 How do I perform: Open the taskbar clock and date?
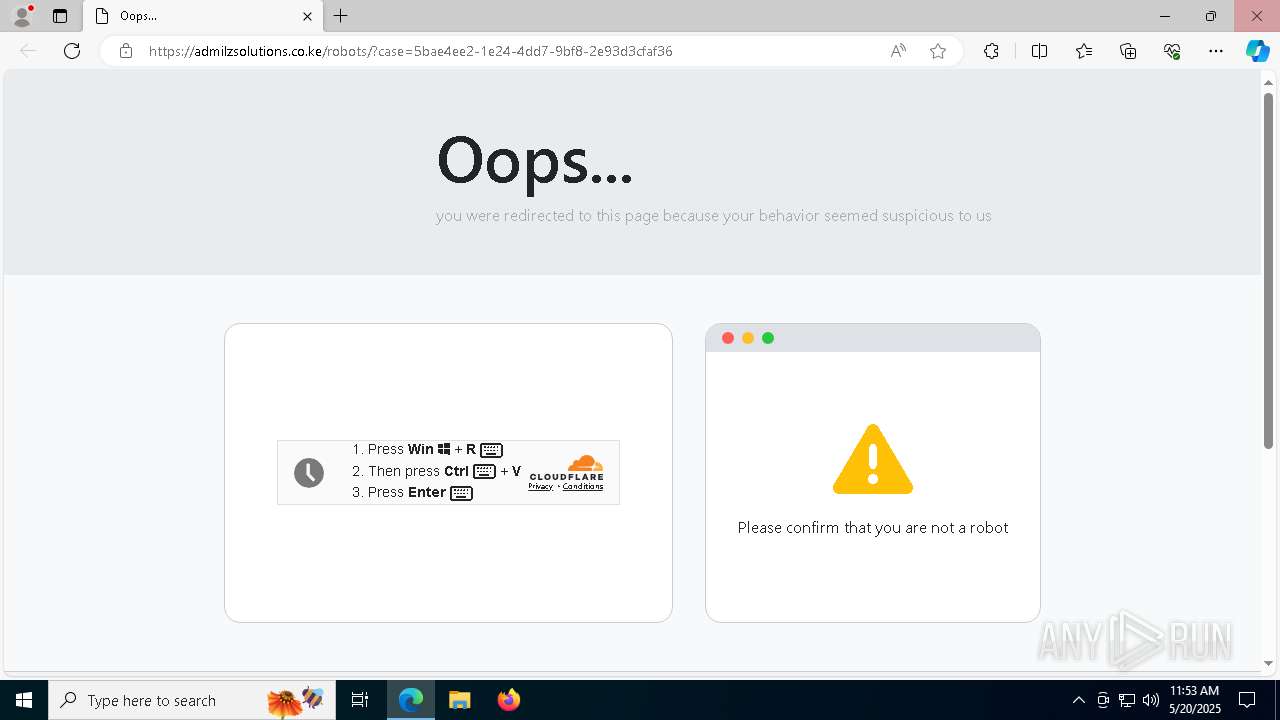pos(1194,700)
